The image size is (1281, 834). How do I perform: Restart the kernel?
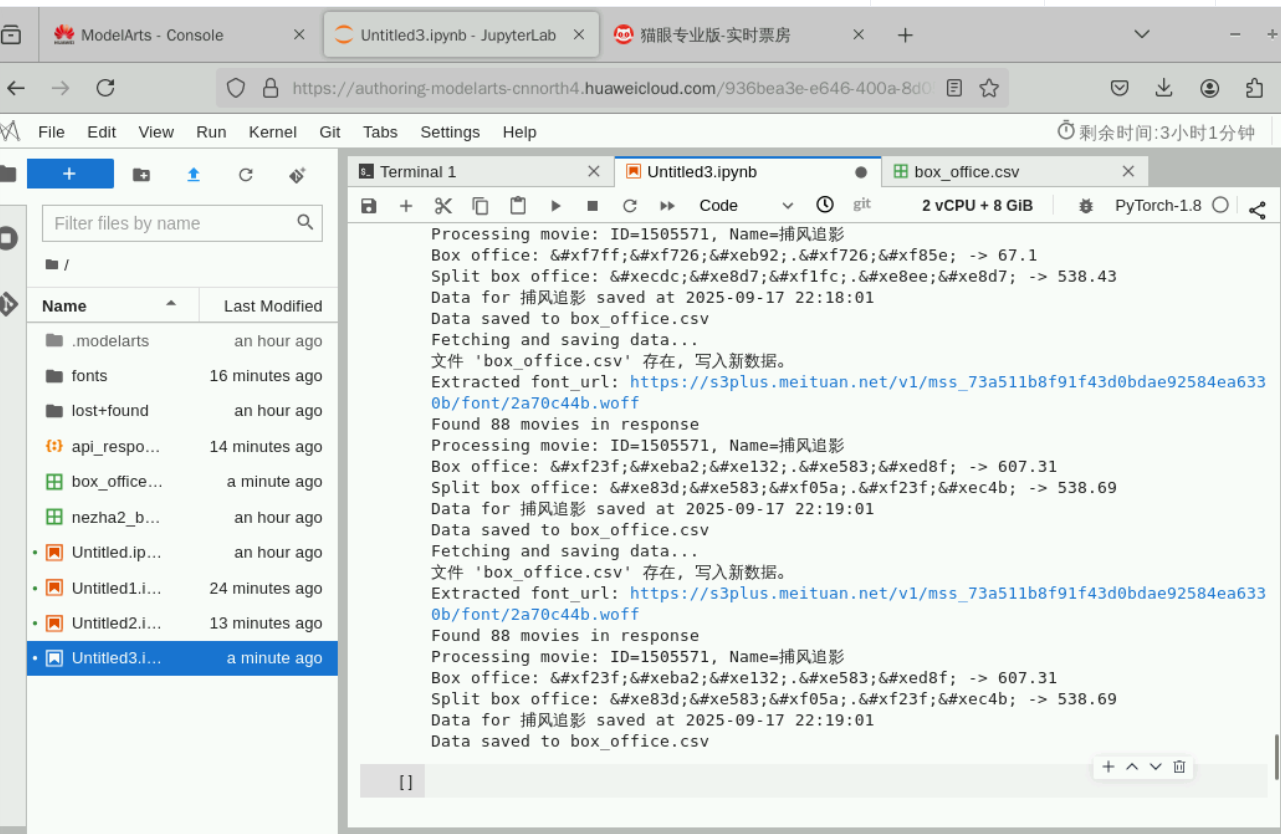629,206
